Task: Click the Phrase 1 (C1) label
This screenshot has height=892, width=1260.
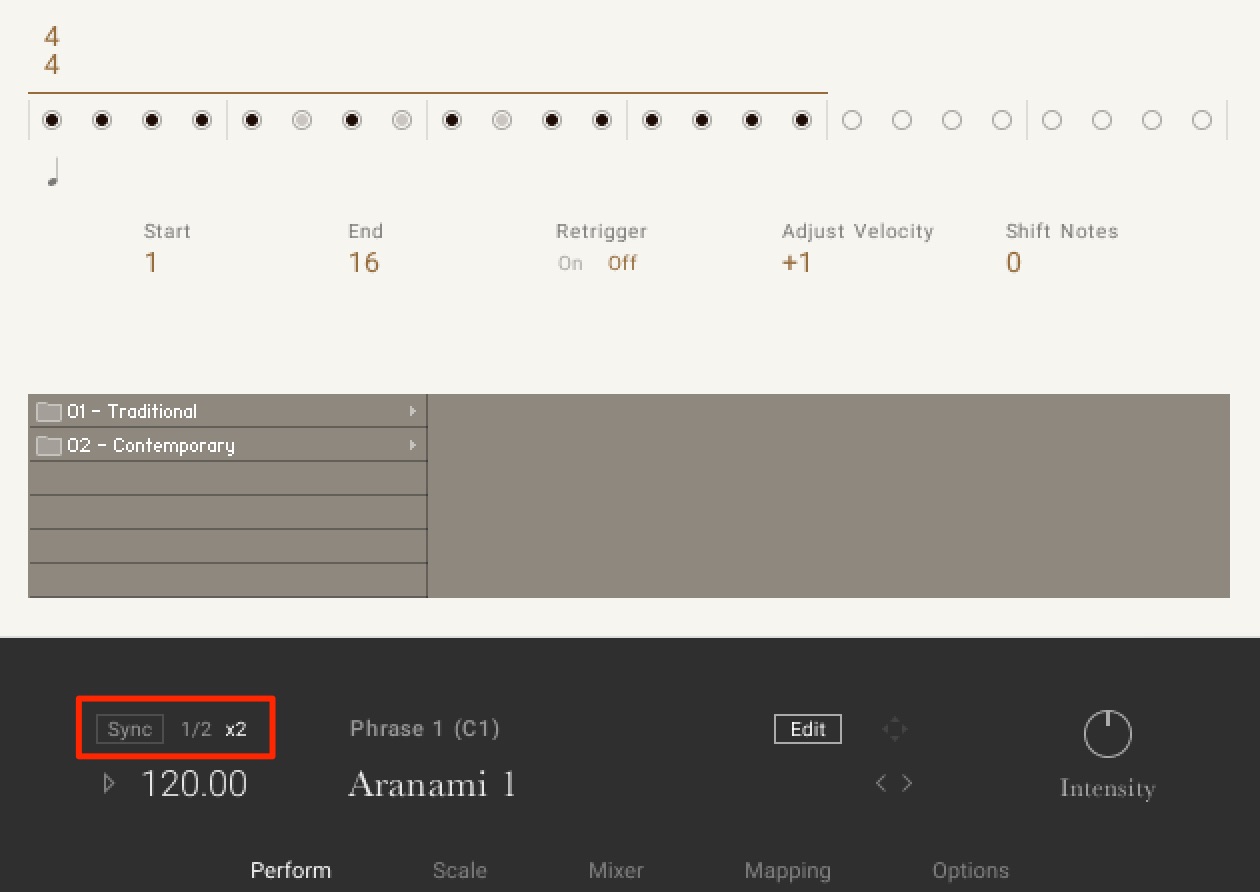Action: pos(425,729)
